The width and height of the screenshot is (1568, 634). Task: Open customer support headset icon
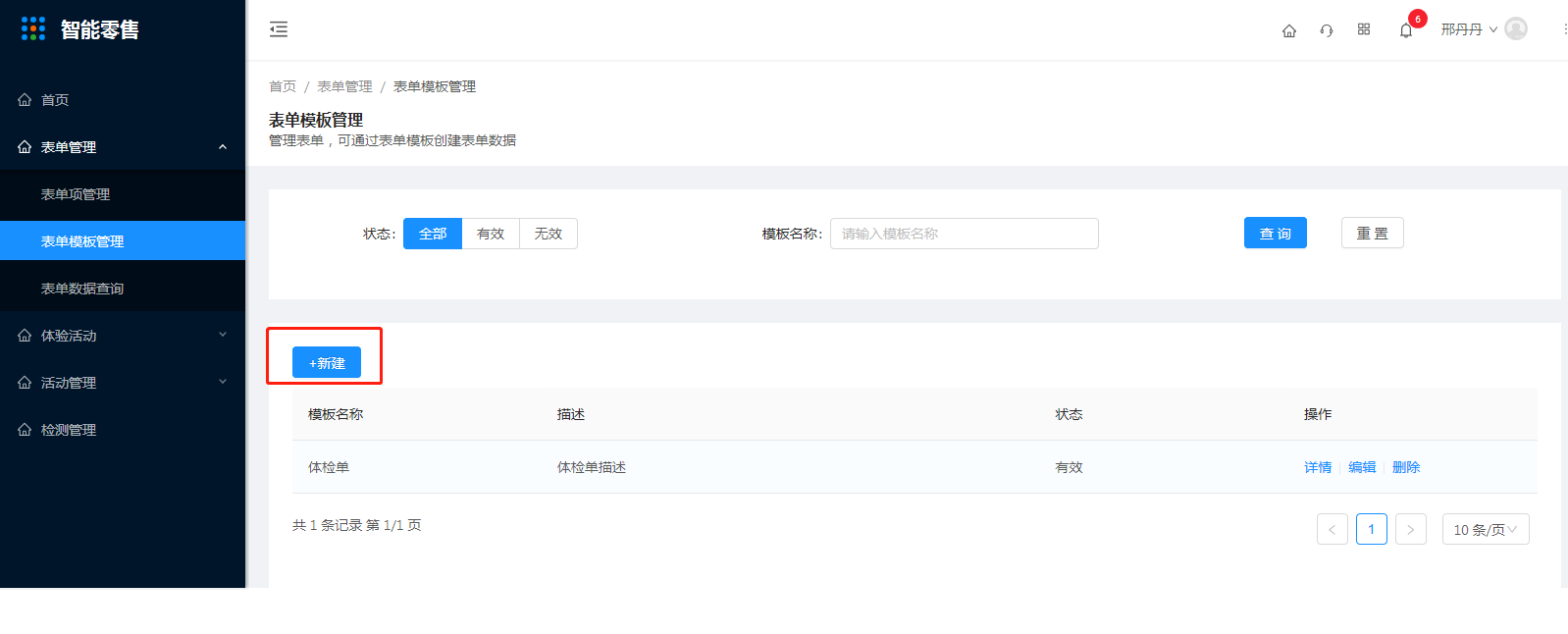pos(1327,30)
